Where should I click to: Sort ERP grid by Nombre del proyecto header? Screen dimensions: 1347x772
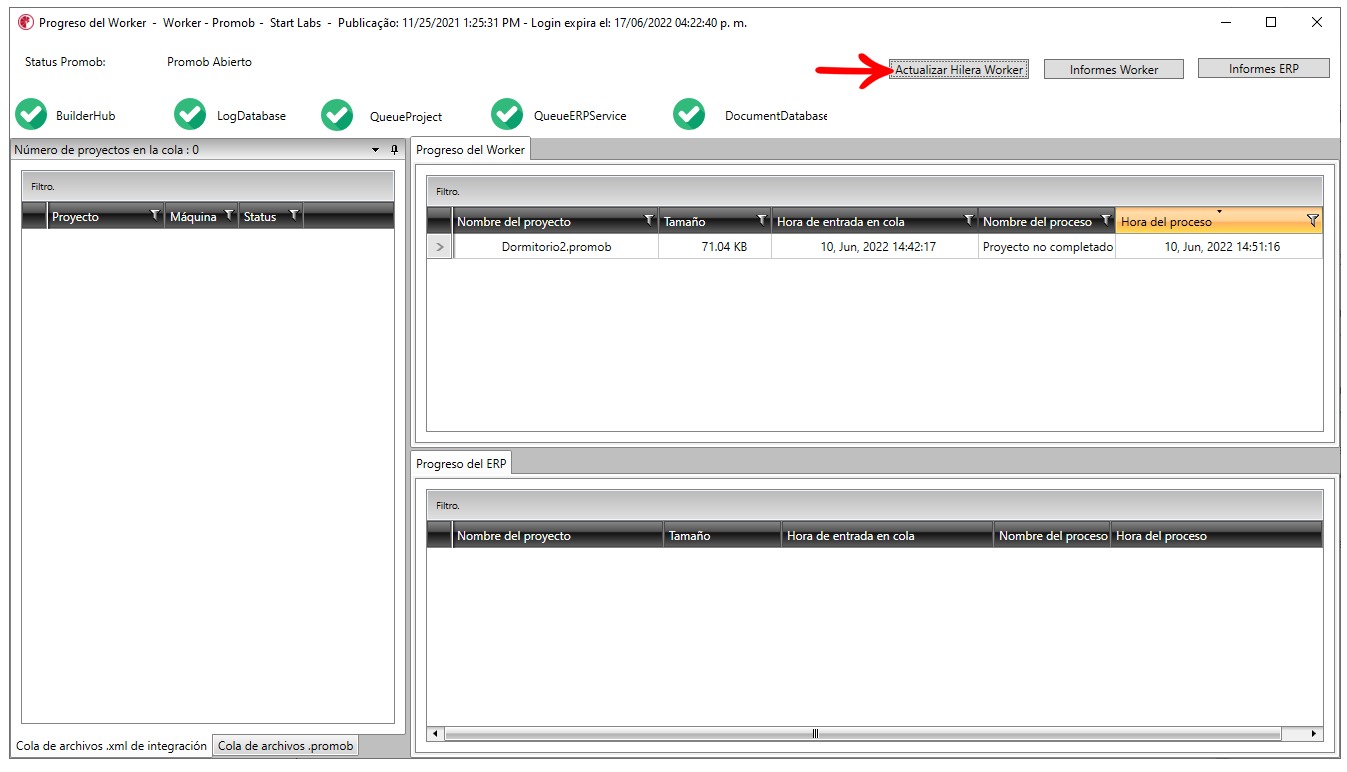(x=558, y=535)
